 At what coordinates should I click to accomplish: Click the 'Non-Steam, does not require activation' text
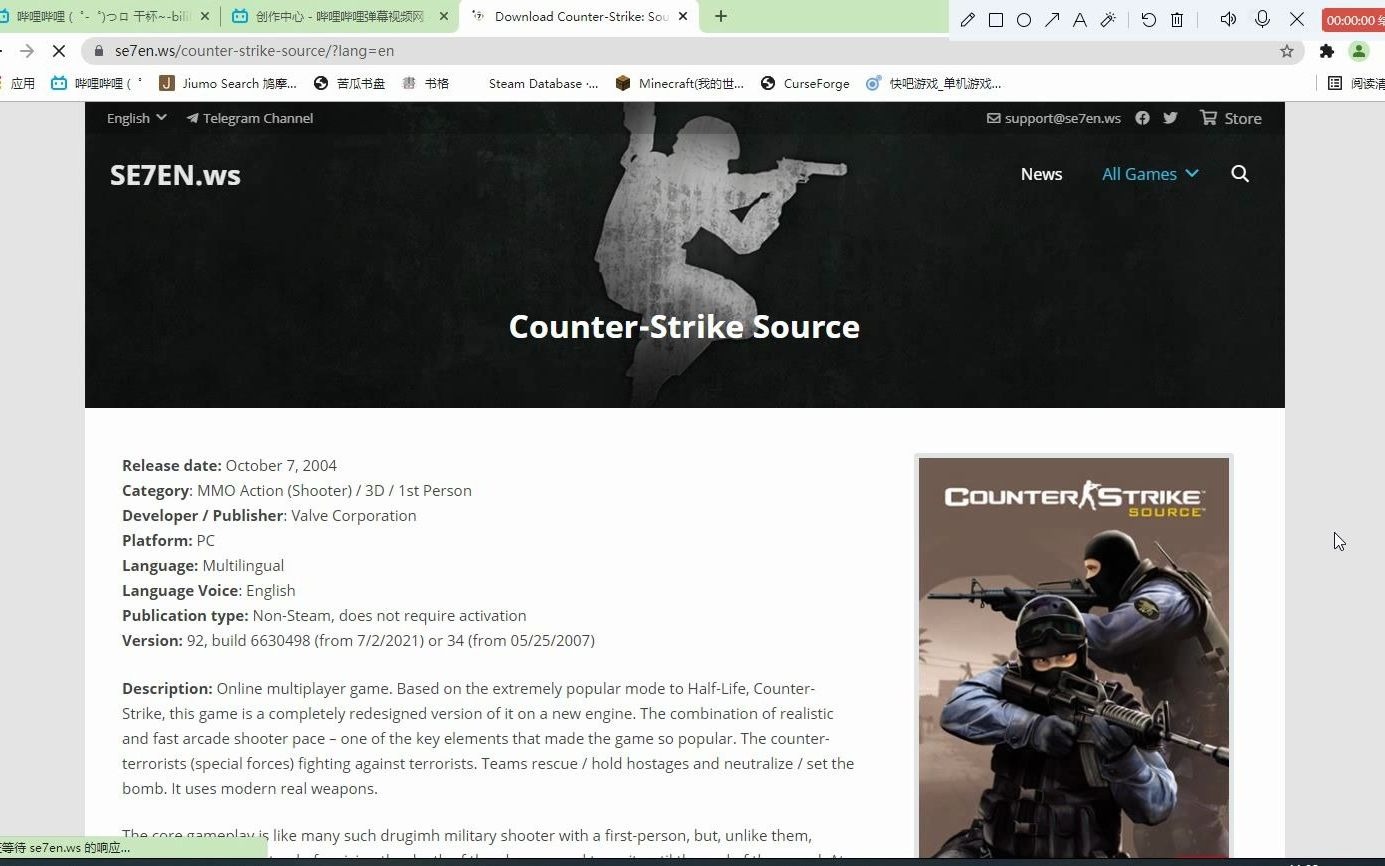coord(389,615)
